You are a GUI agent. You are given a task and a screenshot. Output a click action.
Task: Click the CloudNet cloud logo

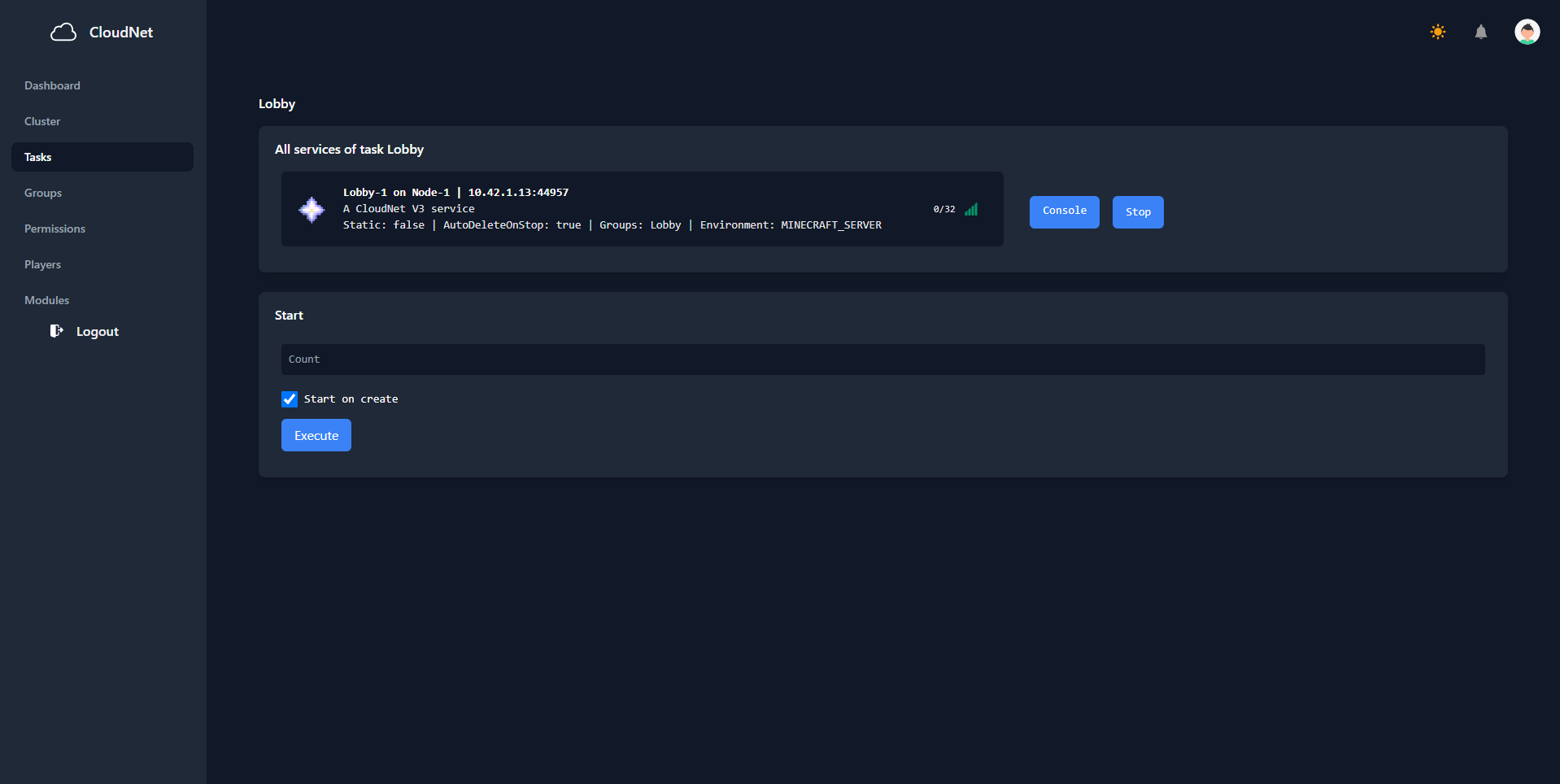[x=64, y=32]
